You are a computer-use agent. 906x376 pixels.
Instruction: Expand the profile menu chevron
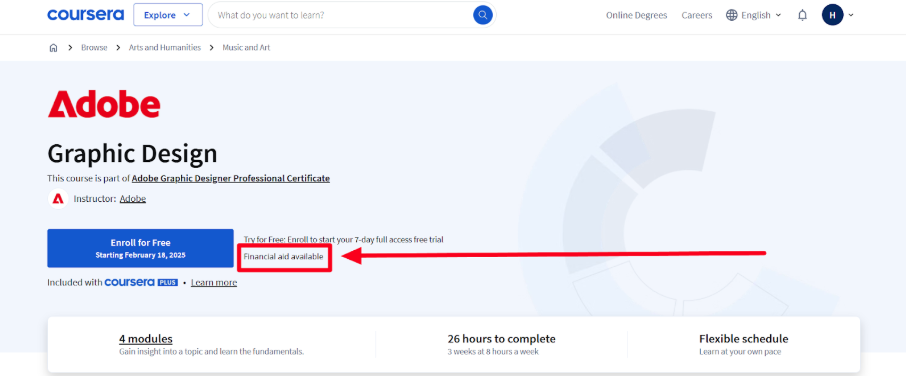tap(851, 16)
